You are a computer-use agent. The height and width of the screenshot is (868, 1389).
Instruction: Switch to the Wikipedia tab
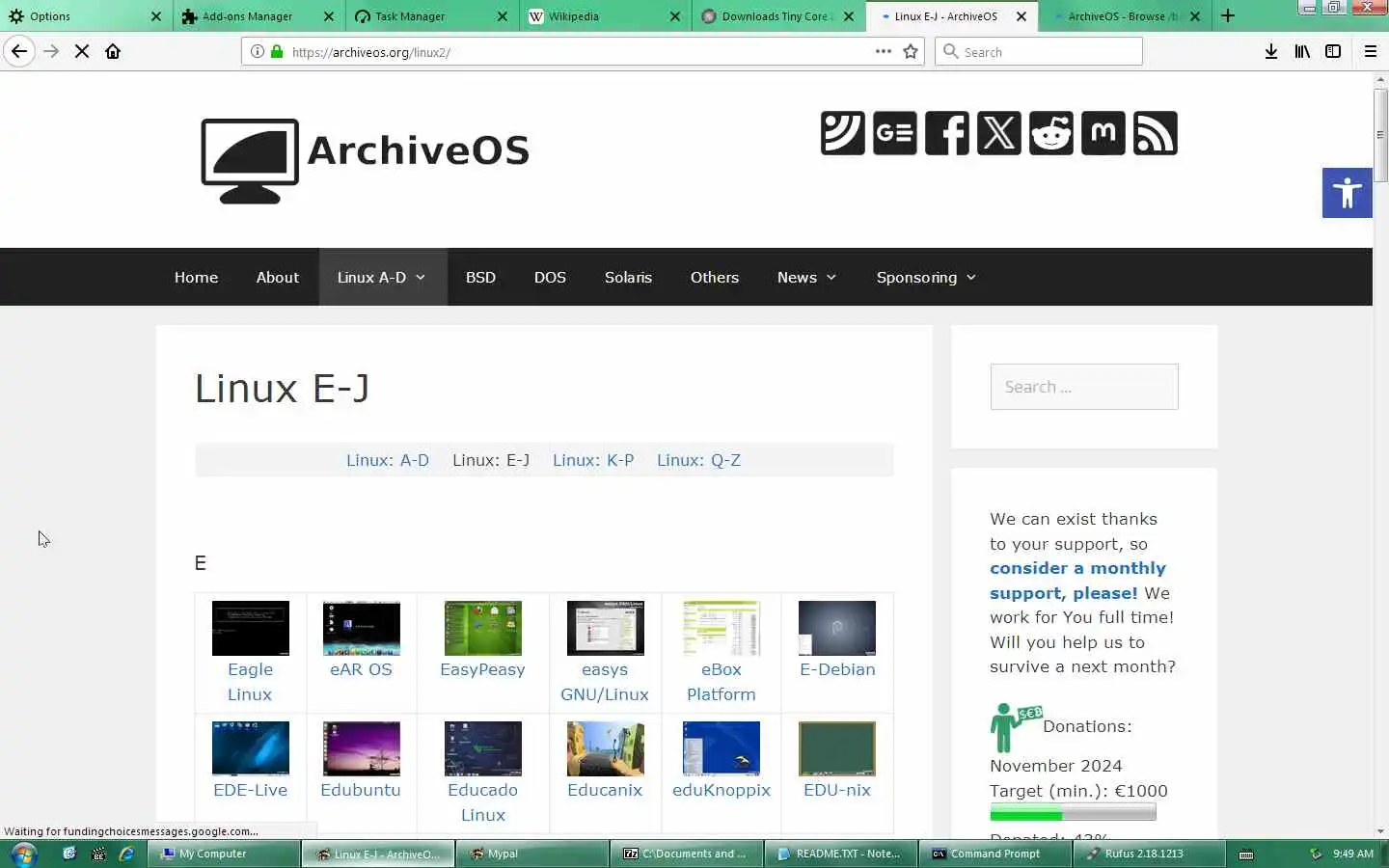pyautogui.click(x=604, y=15)
